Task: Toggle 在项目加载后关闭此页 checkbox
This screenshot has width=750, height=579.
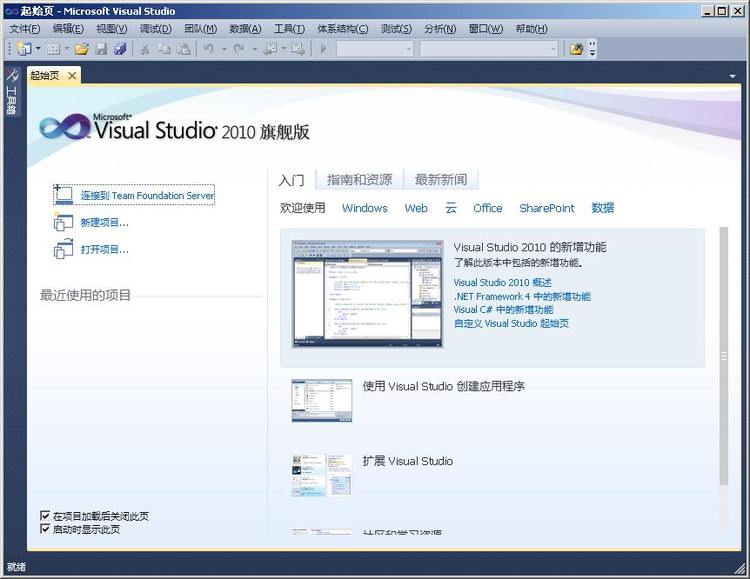Action: (x=45, y=516)
